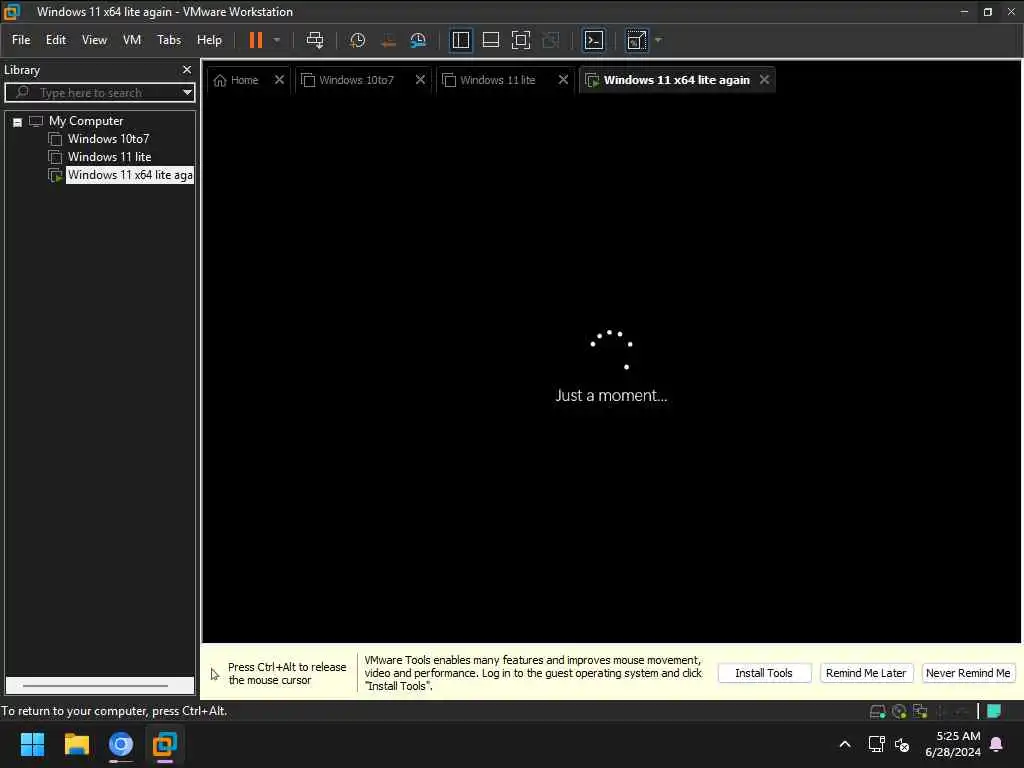Select Windows 11 x64 lite again in library

click(129, 175)
